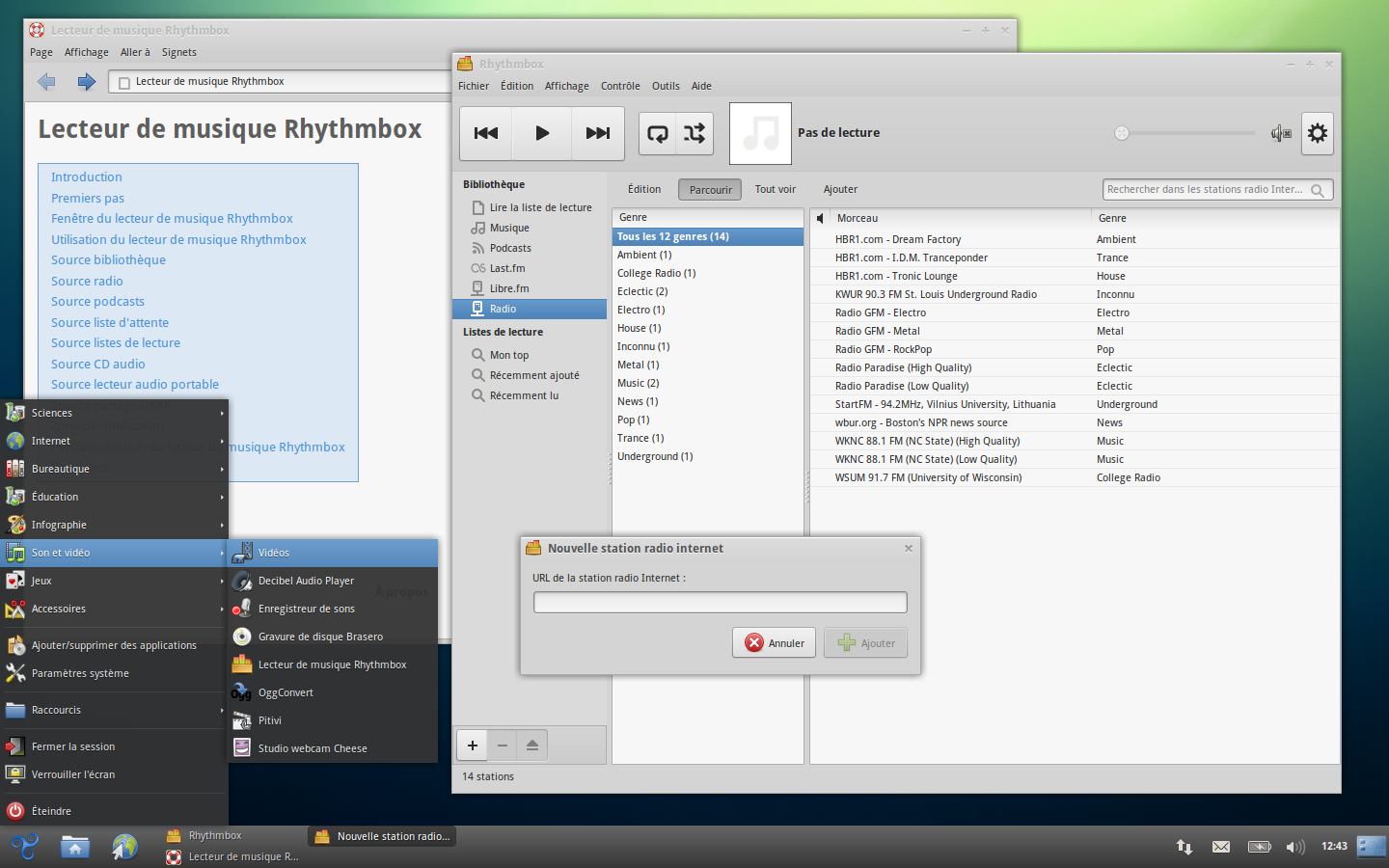Open the Récemment ajouté playlist

531,375
